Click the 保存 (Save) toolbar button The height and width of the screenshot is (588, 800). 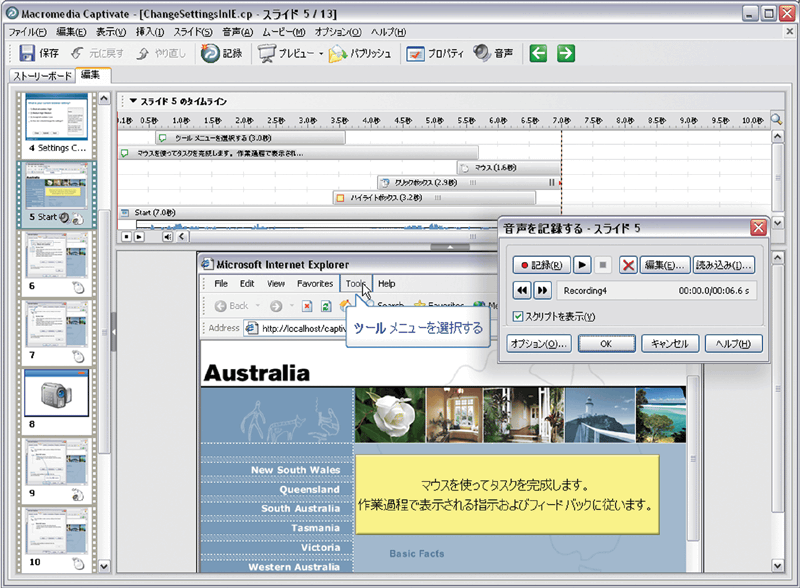point(39,53)
